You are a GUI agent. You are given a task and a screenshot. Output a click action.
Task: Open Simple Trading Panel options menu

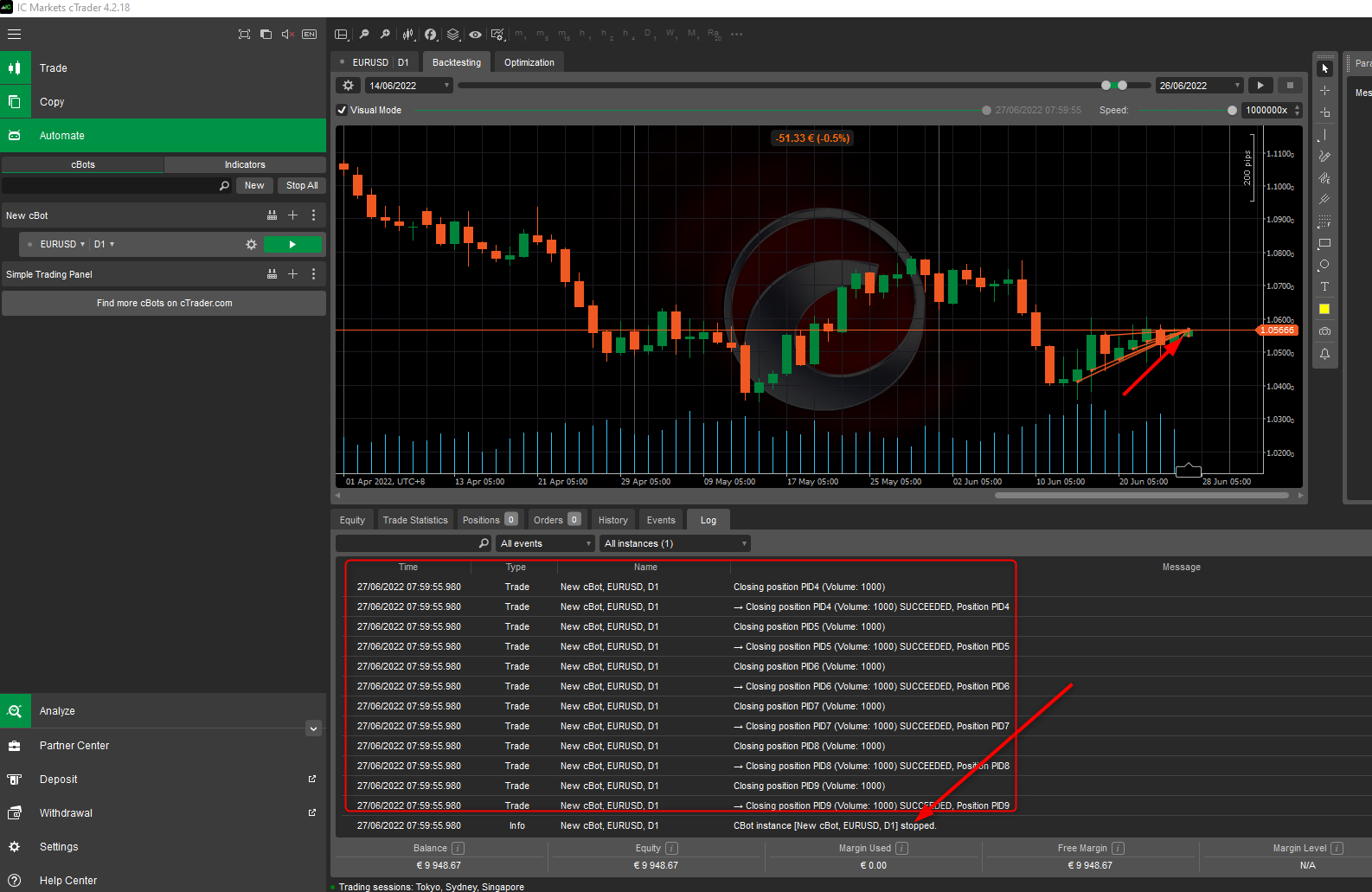click(313, 274)
